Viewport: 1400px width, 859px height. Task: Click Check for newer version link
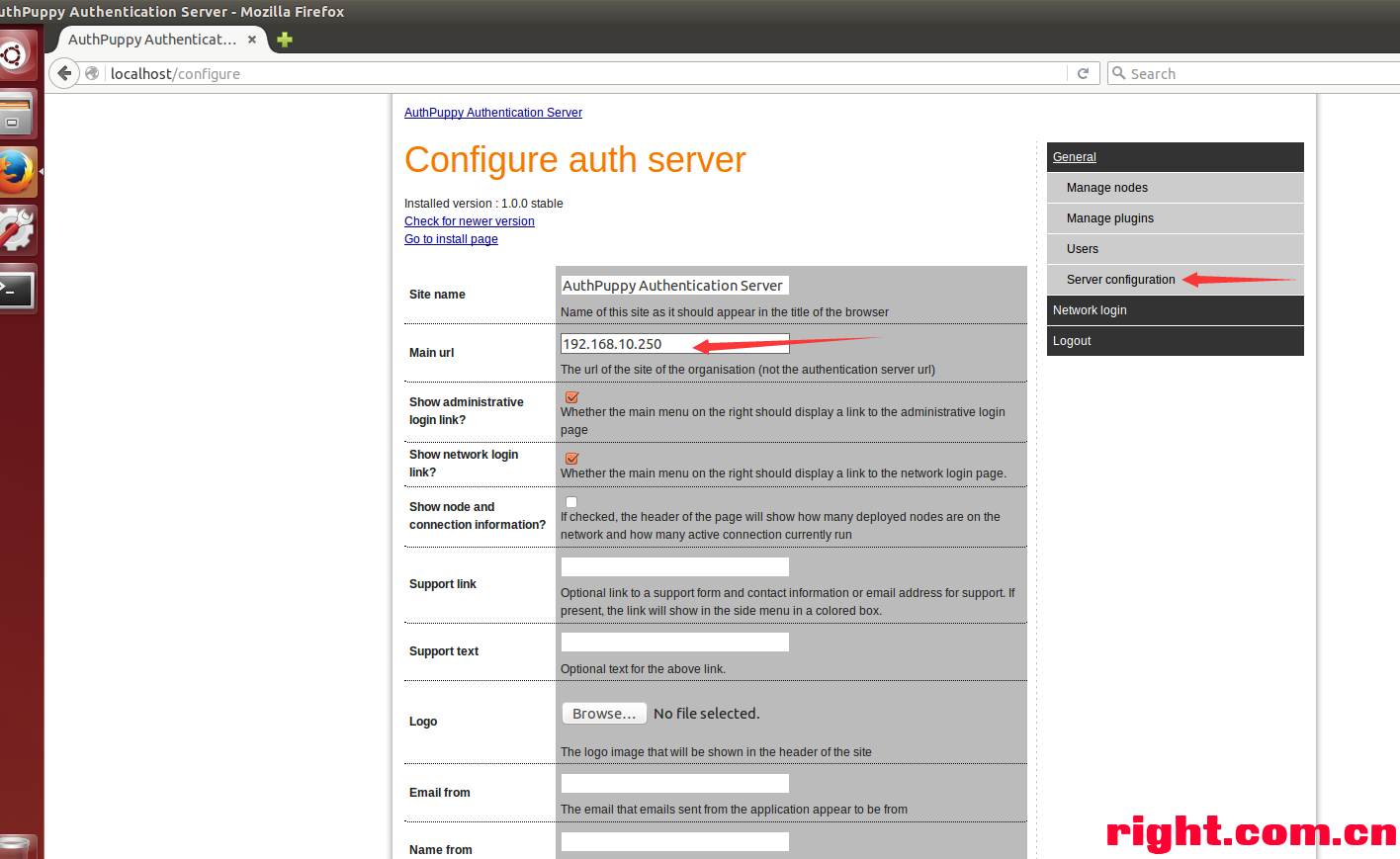(x=470, y=221)
